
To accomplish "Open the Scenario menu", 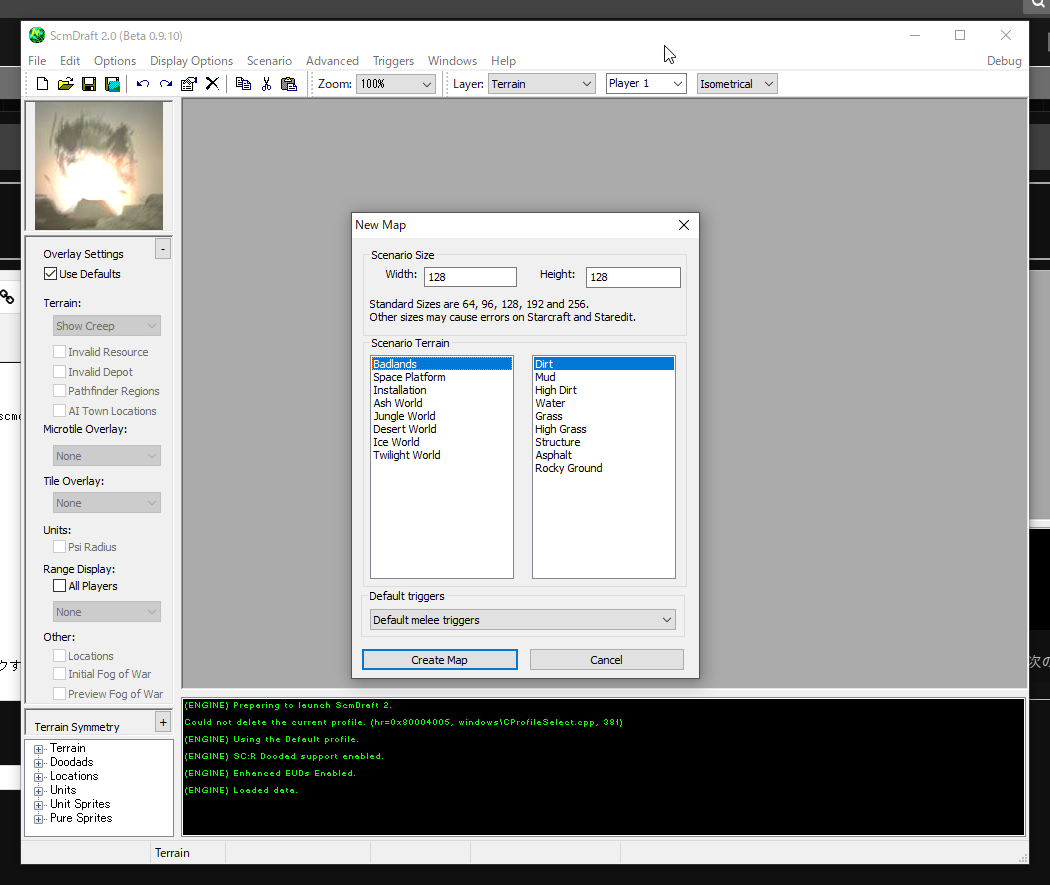I will pyautogui.click(x=269, y=61).
